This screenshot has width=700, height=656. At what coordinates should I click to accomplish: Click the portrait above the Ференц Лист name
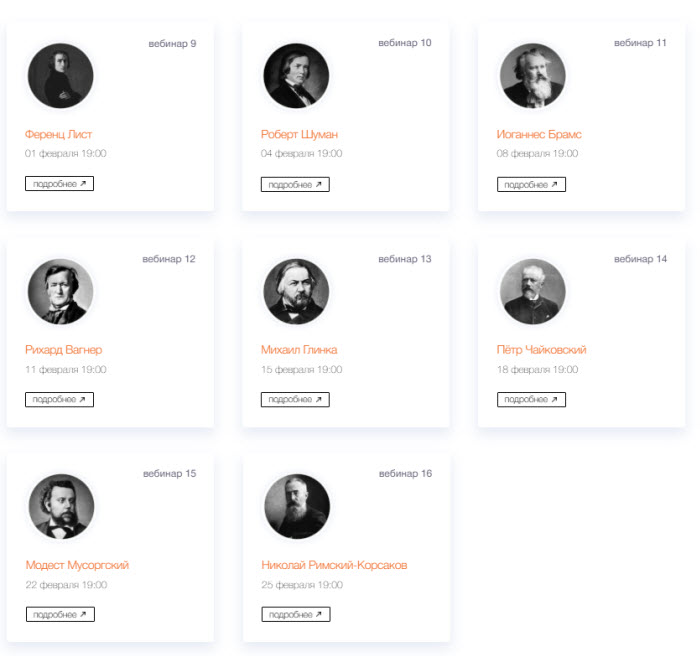pos(60,76)
